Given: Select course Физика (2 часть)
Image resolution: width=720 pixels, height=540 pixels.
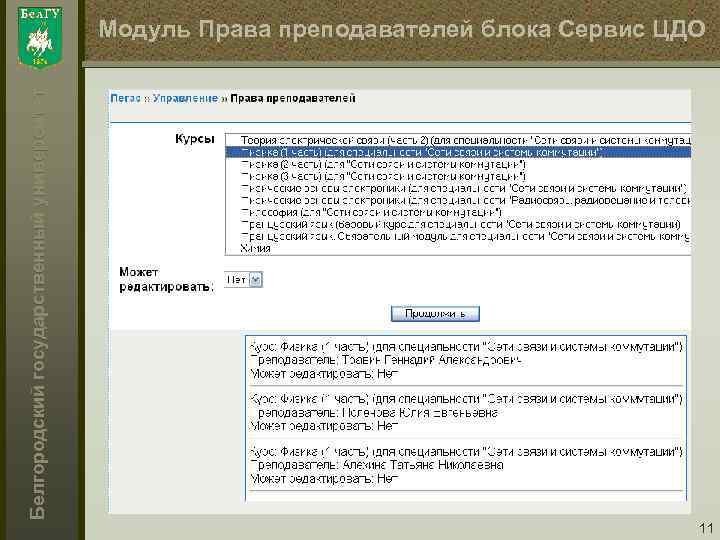Looking at the screenshot, I should (458, 164).
